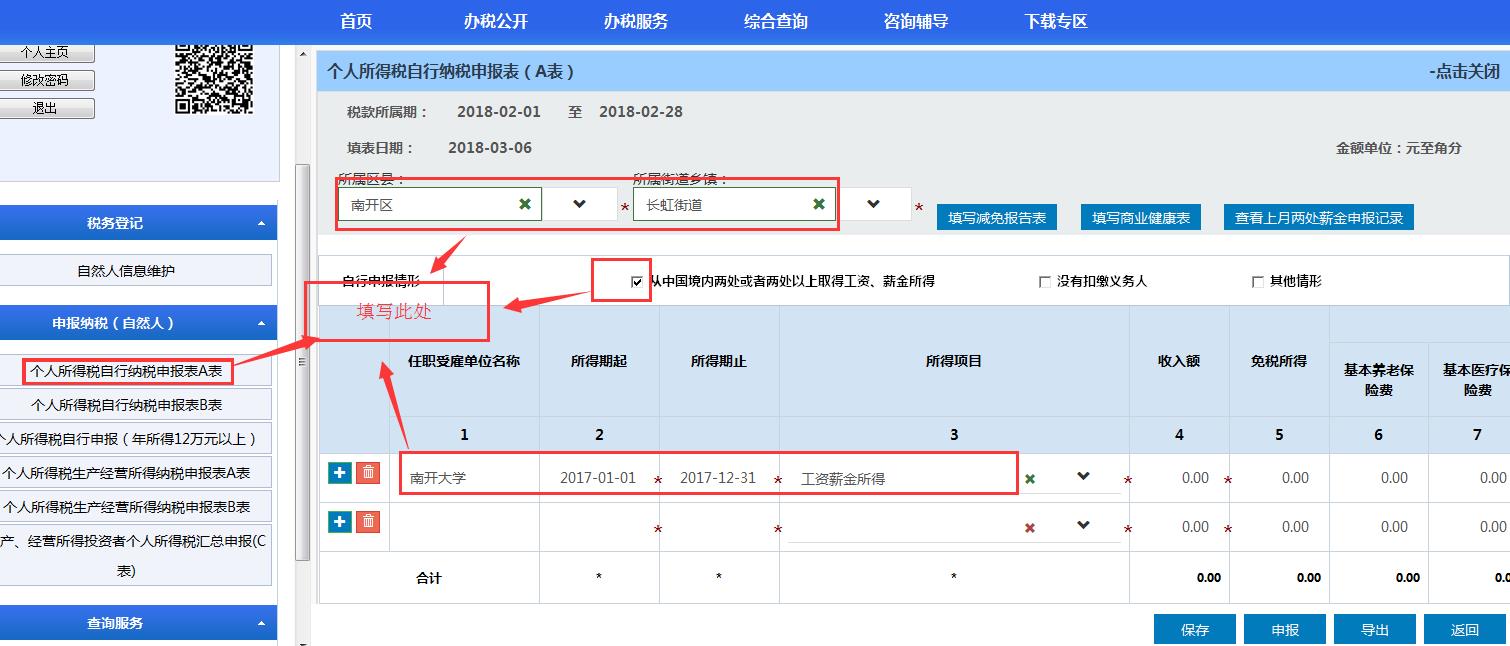Click the plus icon in second table row
Screen dimensions: 1510x646
point(340,521)
